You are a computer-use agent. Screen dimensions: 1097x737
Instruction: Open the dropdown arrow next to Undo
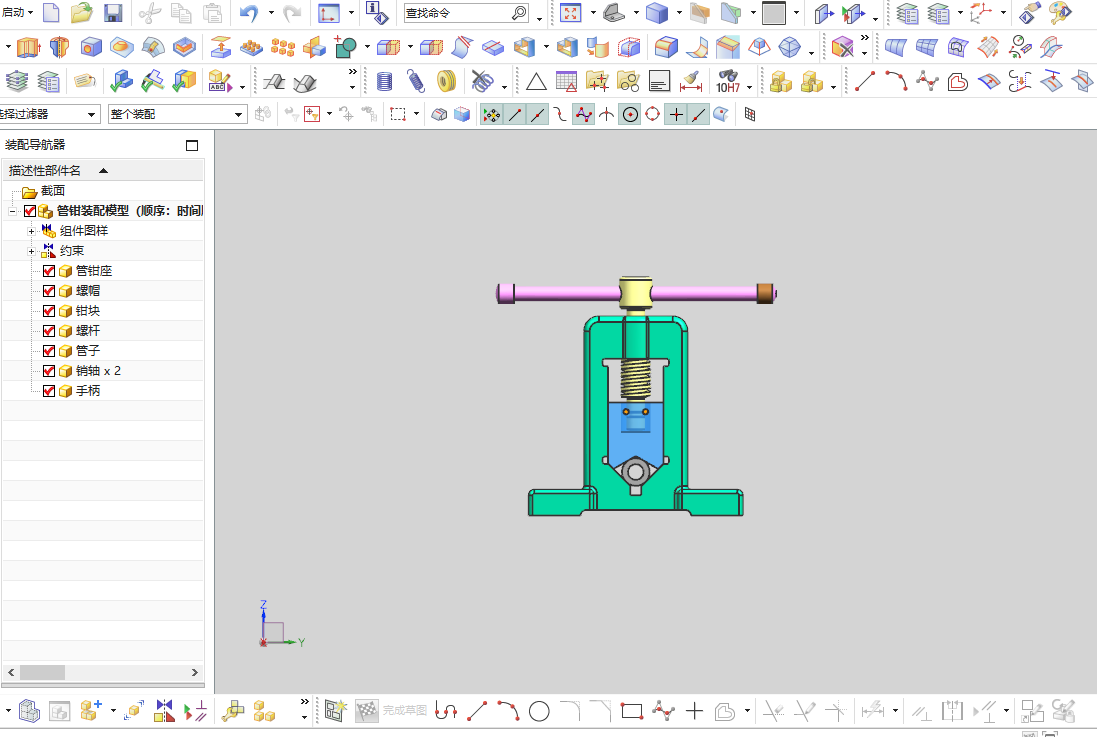(x=271, y=13)
